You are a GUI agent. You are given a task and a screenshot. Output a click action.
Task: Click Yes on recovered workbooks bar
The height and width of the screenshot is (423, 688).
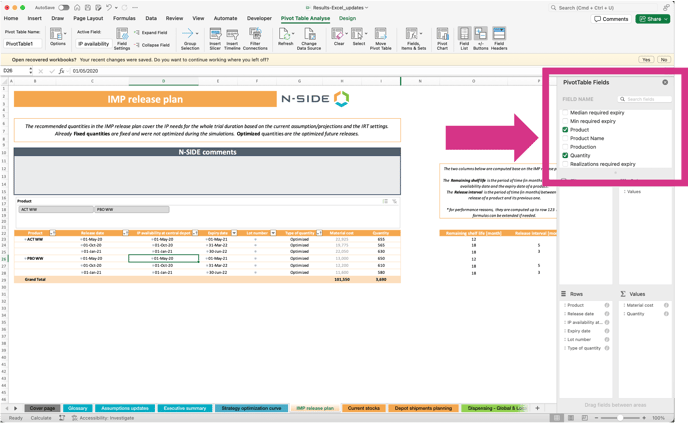coord(646,60)
